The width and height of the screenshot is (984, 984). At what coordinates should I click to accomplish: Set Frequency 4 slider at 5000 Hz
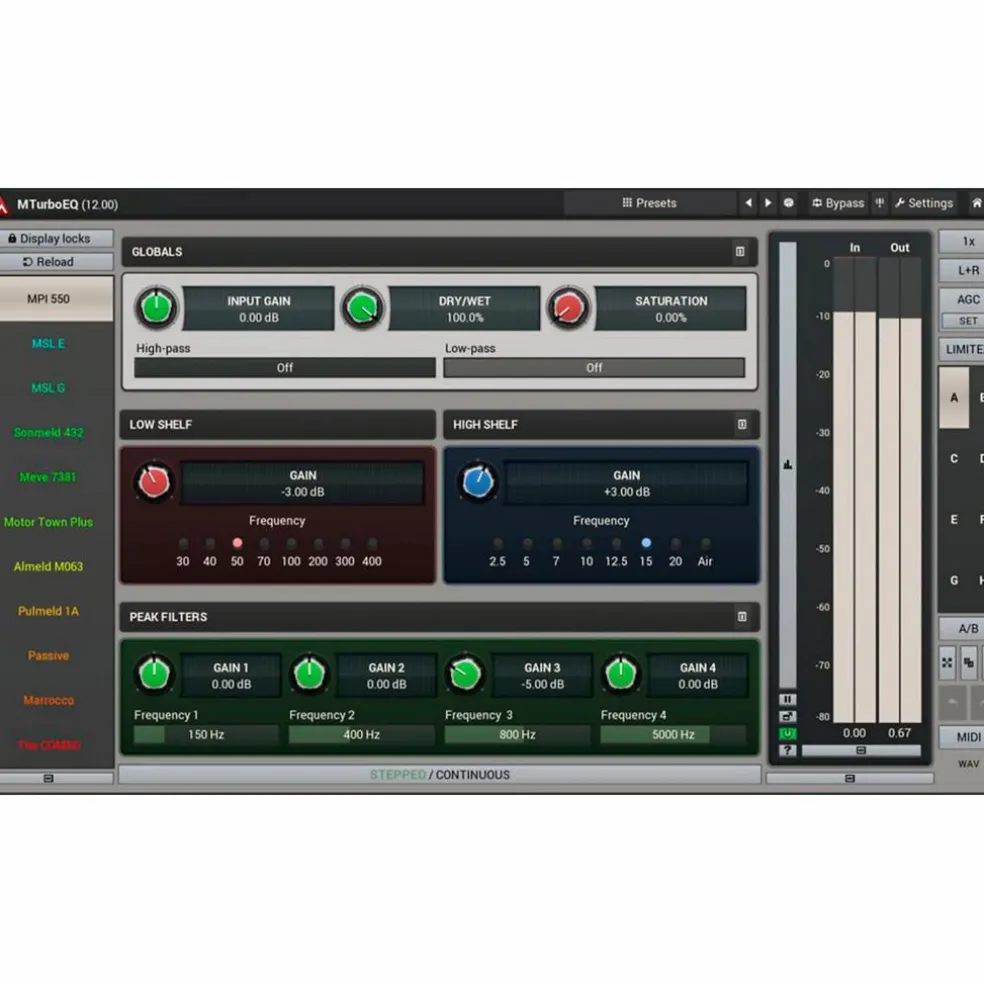(x=673, y=734)
